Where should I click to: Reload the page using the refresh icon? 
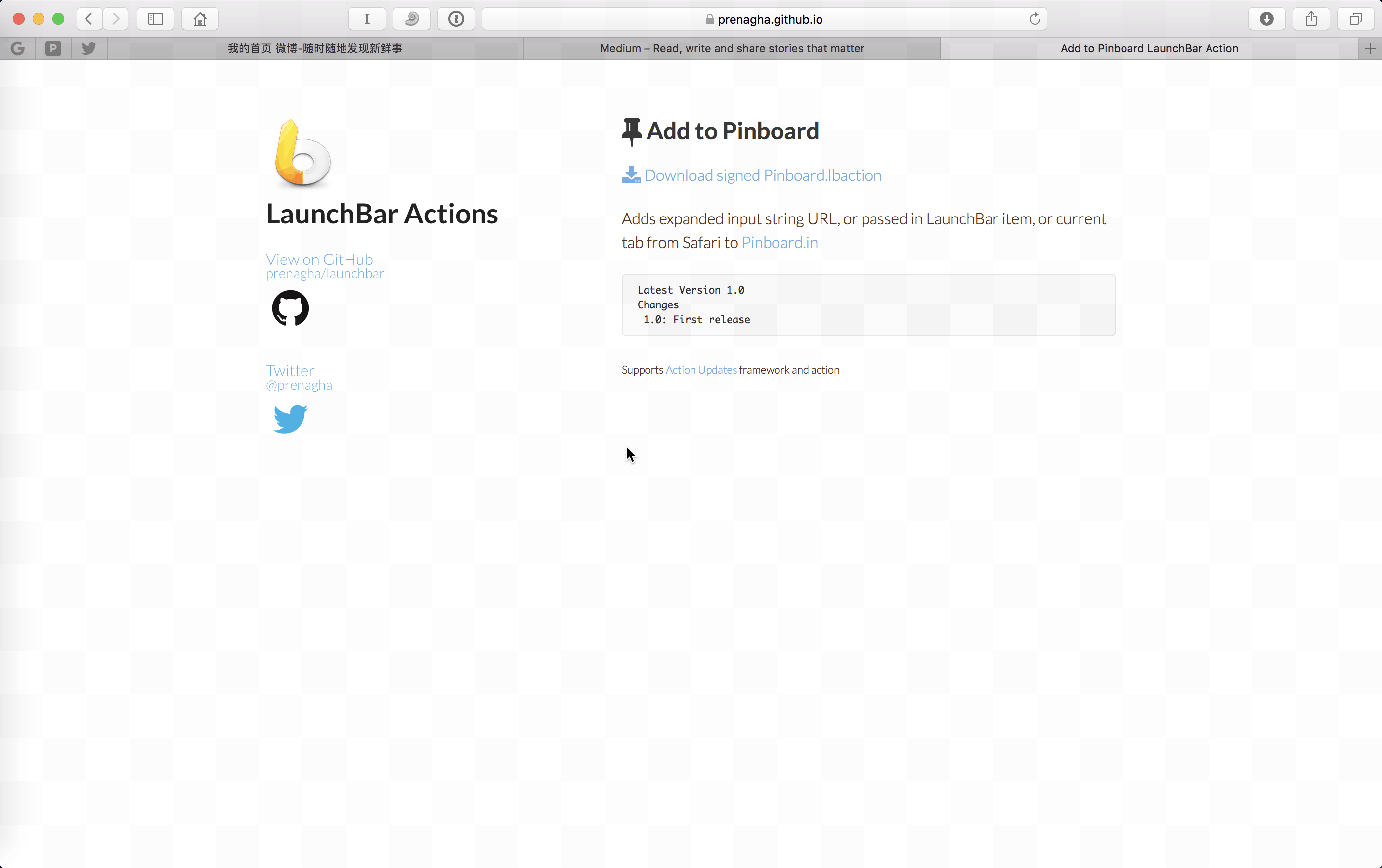coord(1034,19)
